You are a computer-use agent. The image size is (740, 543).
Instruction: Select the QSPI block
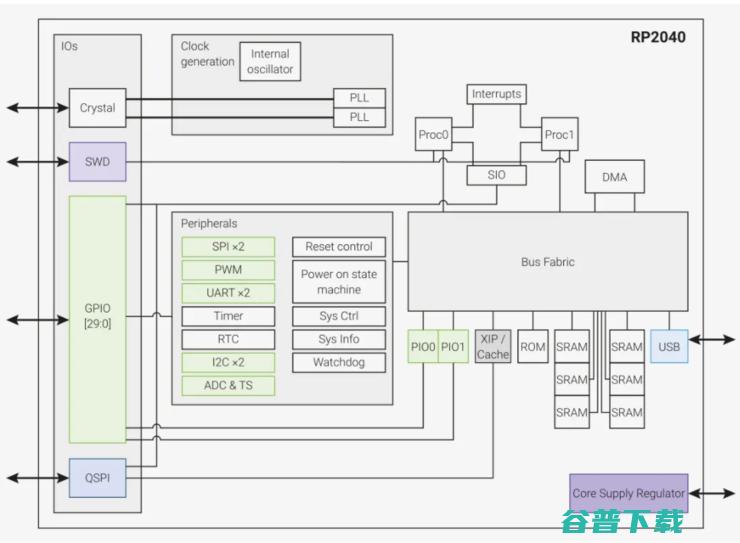pyautogui.click(x=97, y=478)
